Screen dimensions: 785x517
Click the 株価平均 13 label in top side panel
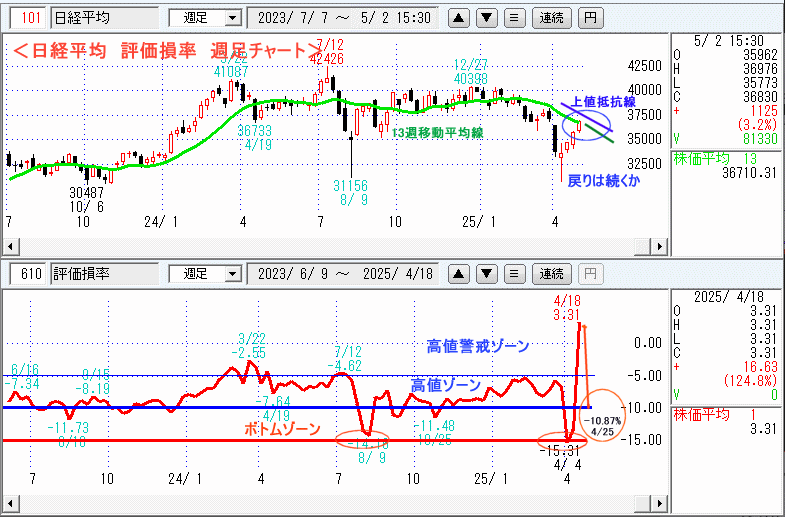715,159
